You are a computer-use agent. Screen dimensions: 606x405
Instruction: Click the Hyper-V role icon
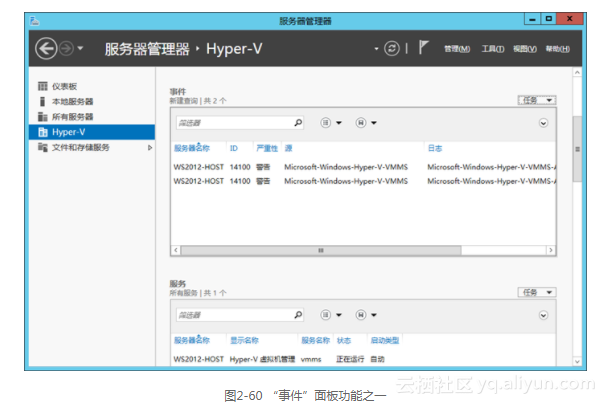click(43, 132)
